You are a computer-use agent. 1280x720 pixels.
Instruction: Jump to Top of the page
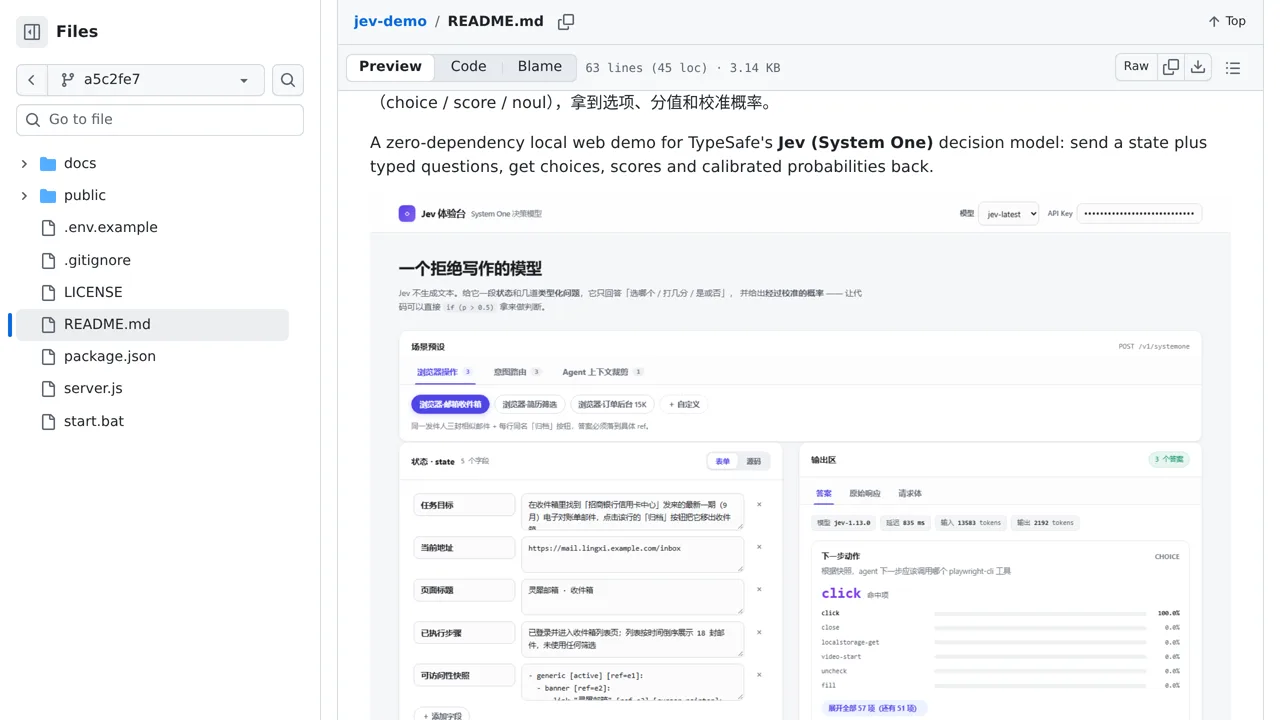point(1227,21)
